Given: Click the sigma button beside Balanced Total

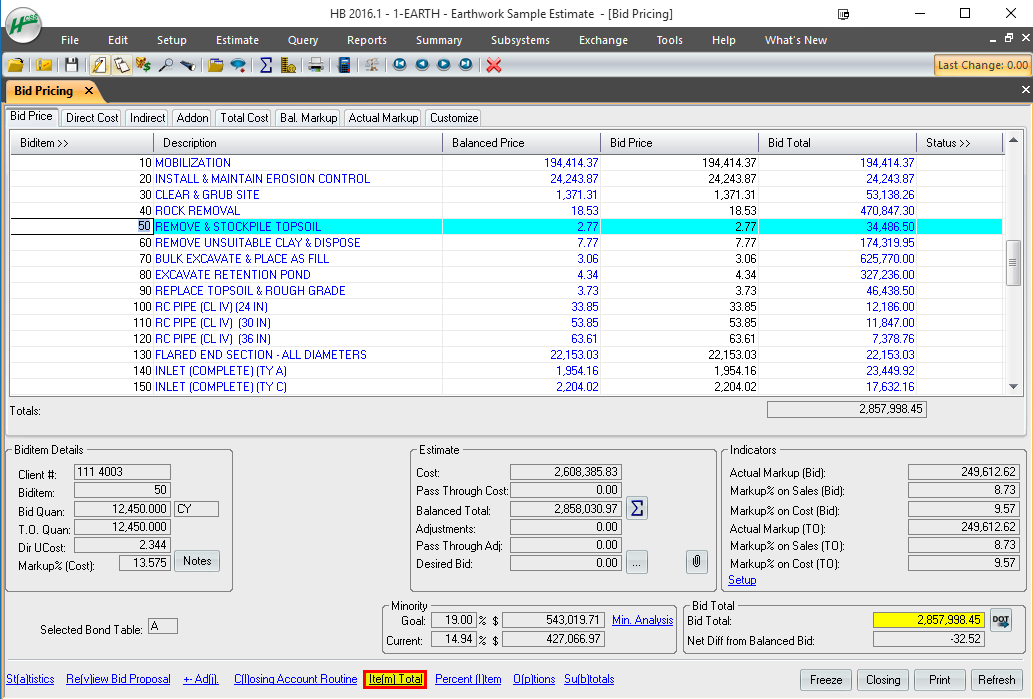Looking at the screenshot, I should point(637,508).
